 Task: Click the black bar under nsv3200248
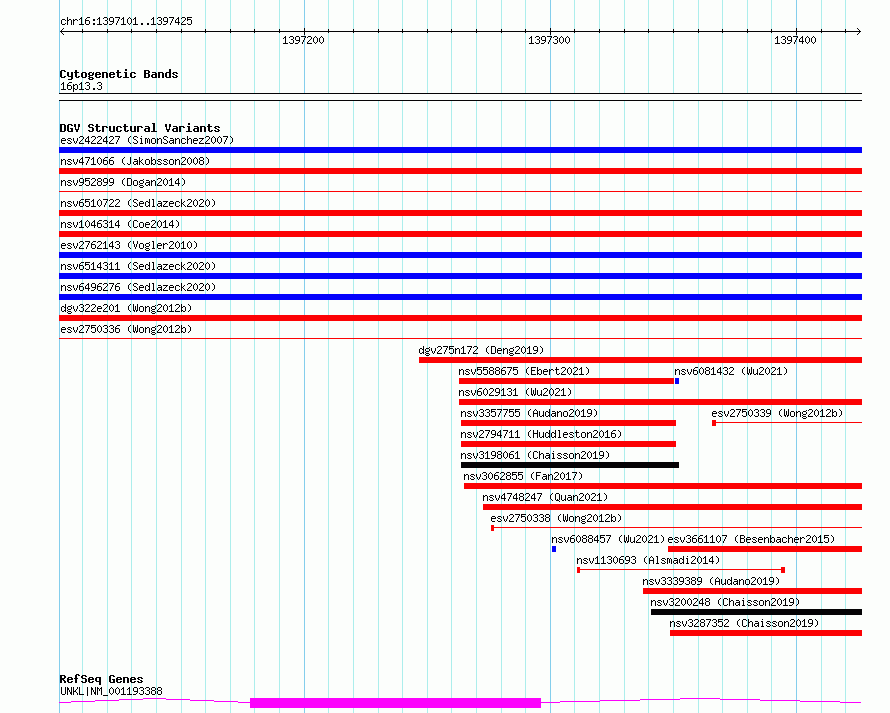(756, 612)
